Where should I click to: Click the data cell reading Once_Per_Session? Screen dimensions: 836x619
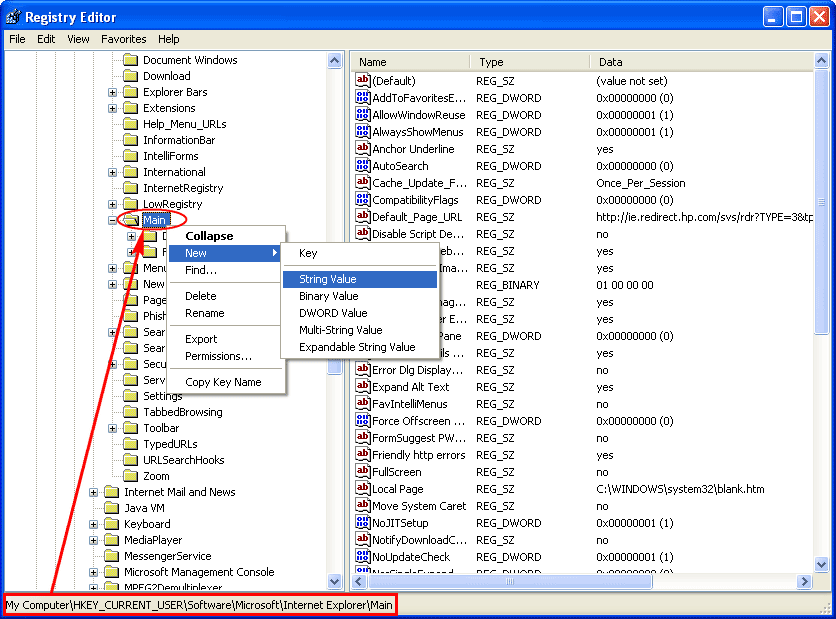(x=641, y=183)
